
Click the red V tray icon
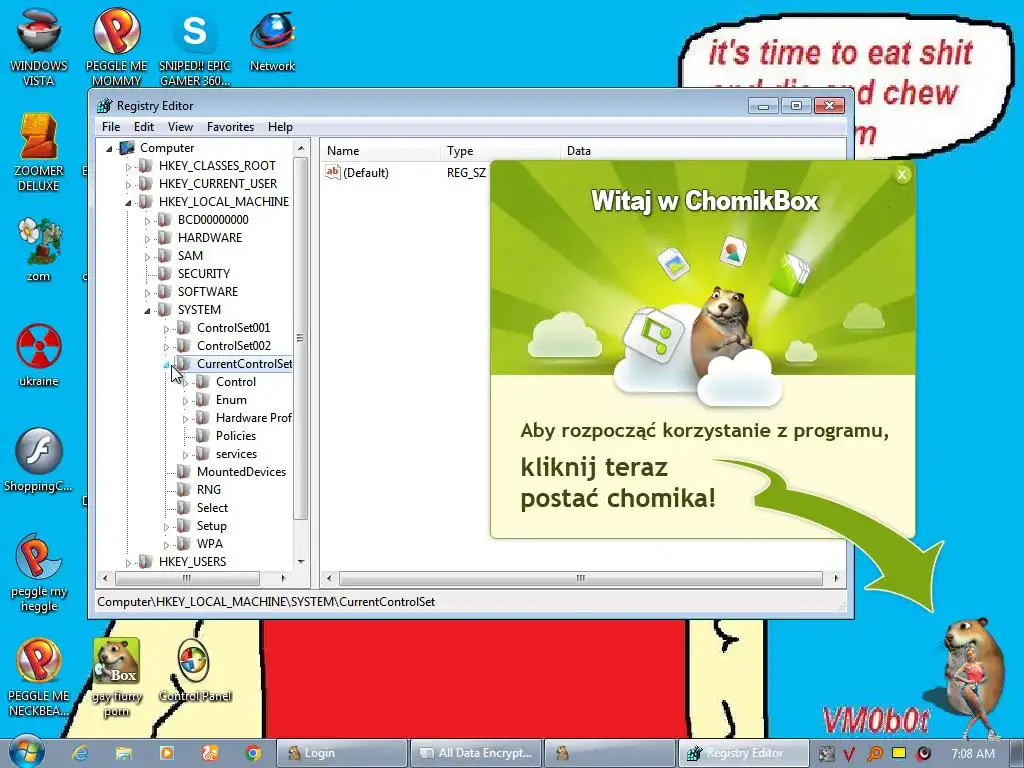coord(849,754)
